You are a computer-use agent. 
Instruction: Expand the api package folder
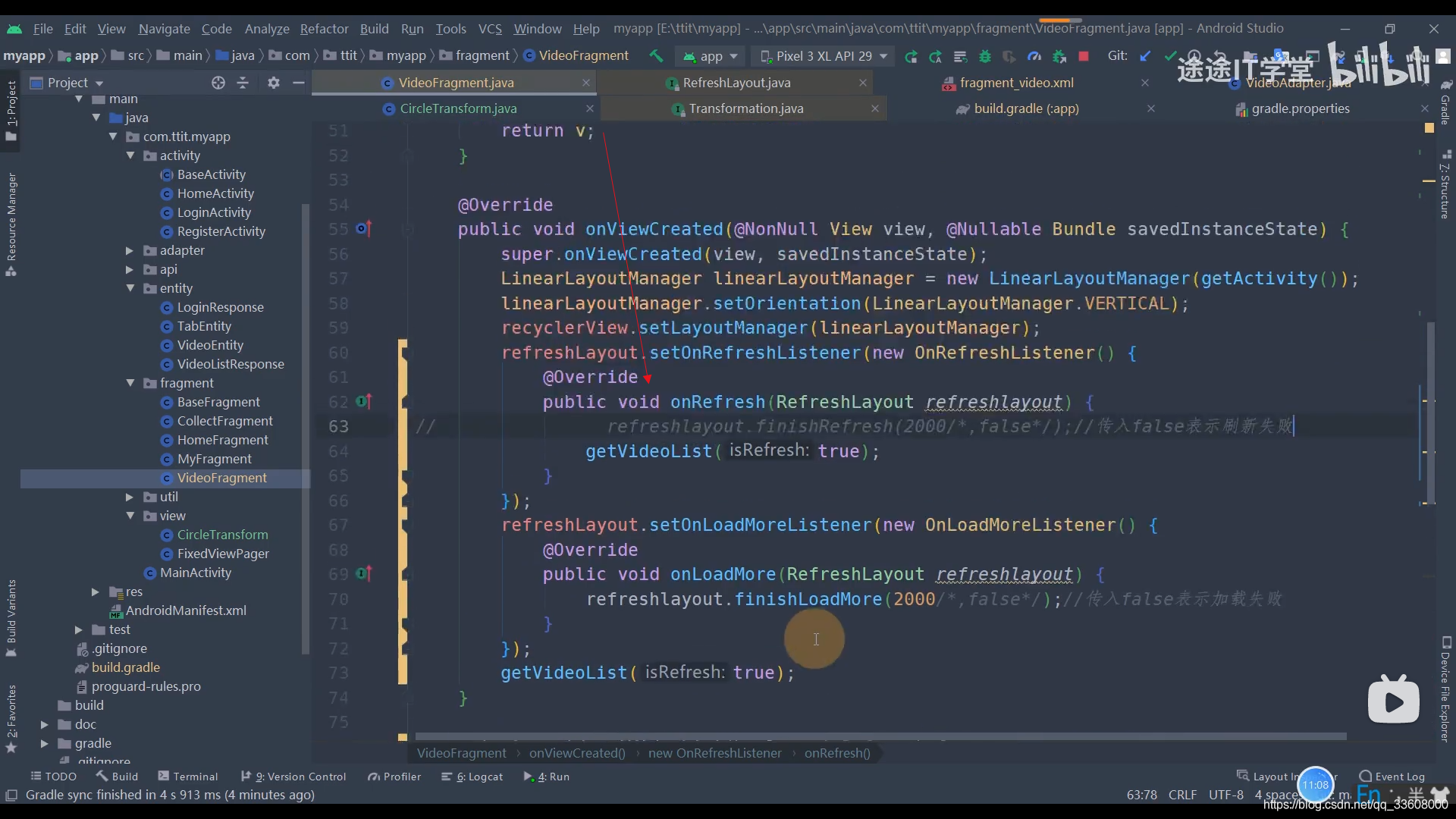click(130, 269)
